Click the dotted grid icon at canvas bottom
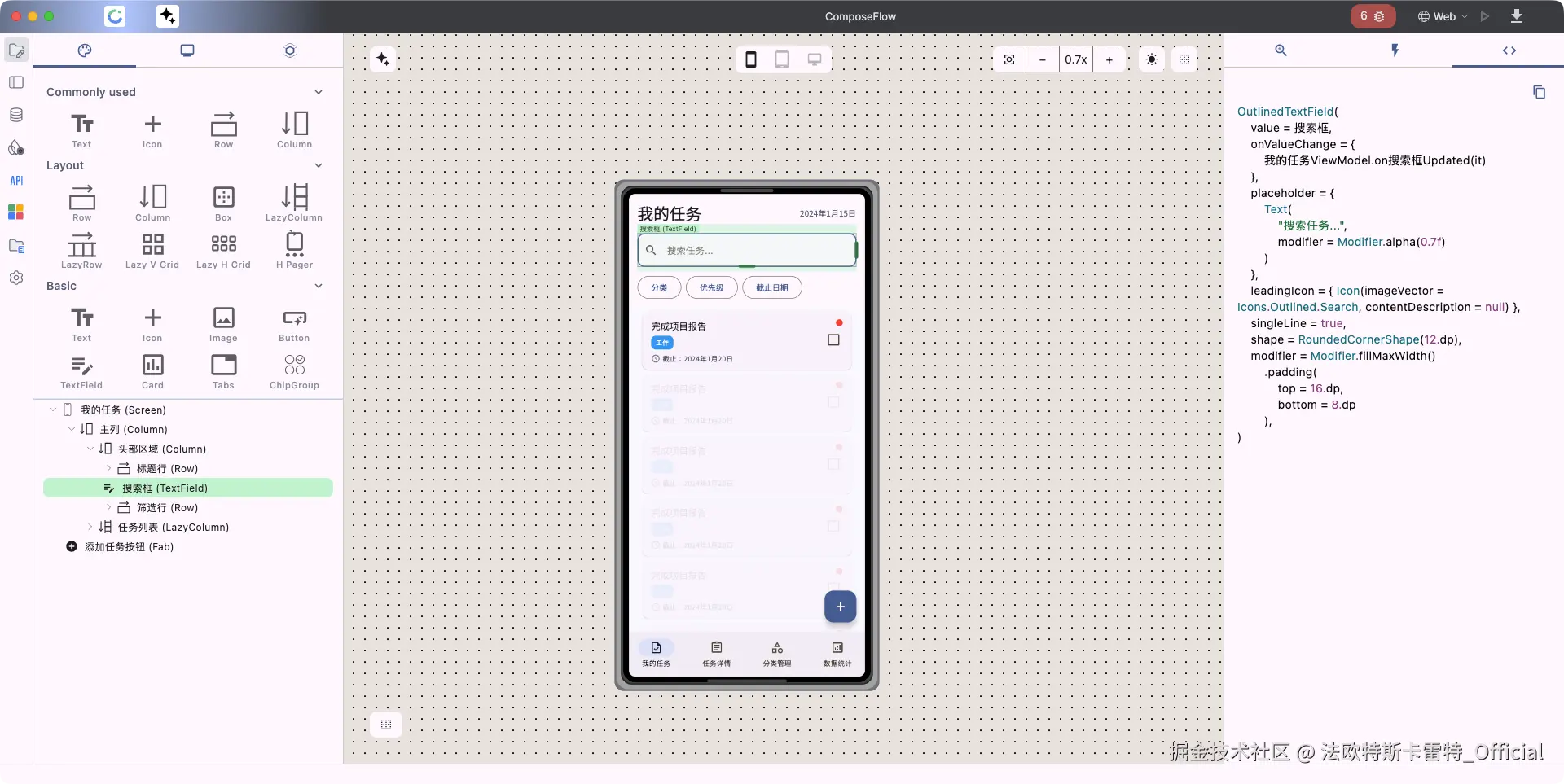 click(386, 724)
